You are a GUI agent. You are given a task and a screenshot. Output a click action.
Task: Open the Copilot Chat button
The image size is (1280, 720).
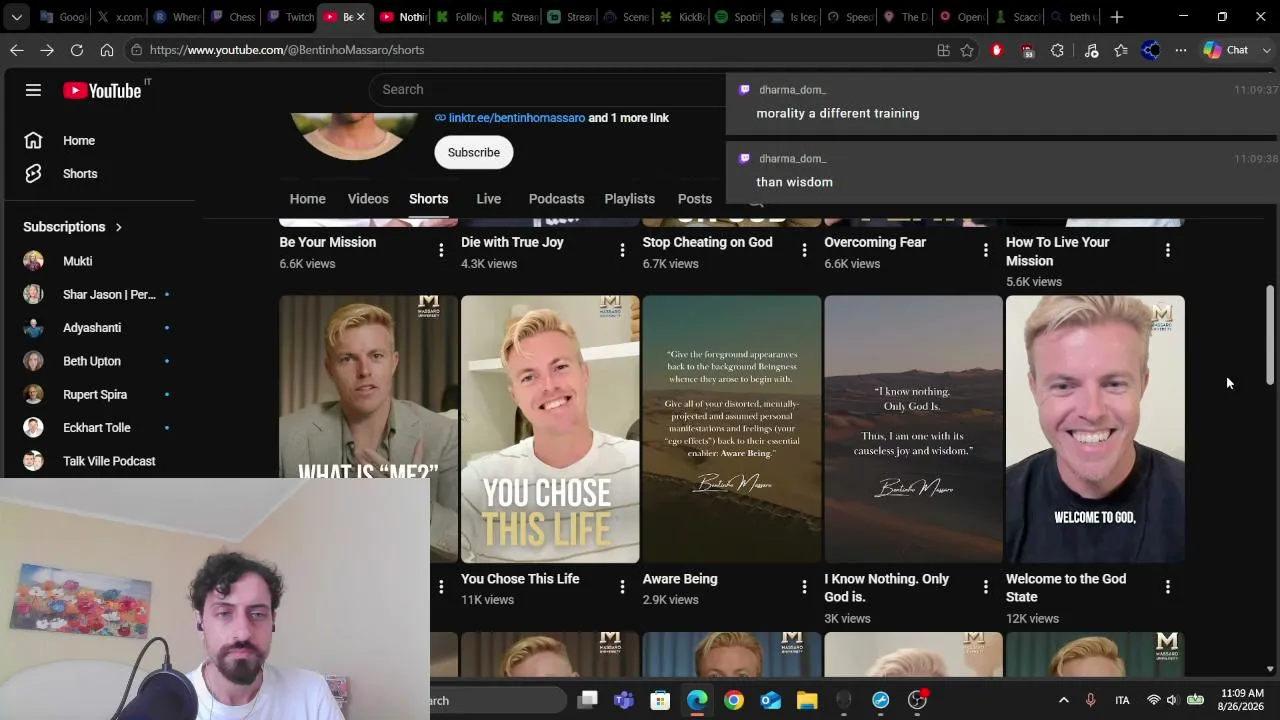[x=1227, y=50]
